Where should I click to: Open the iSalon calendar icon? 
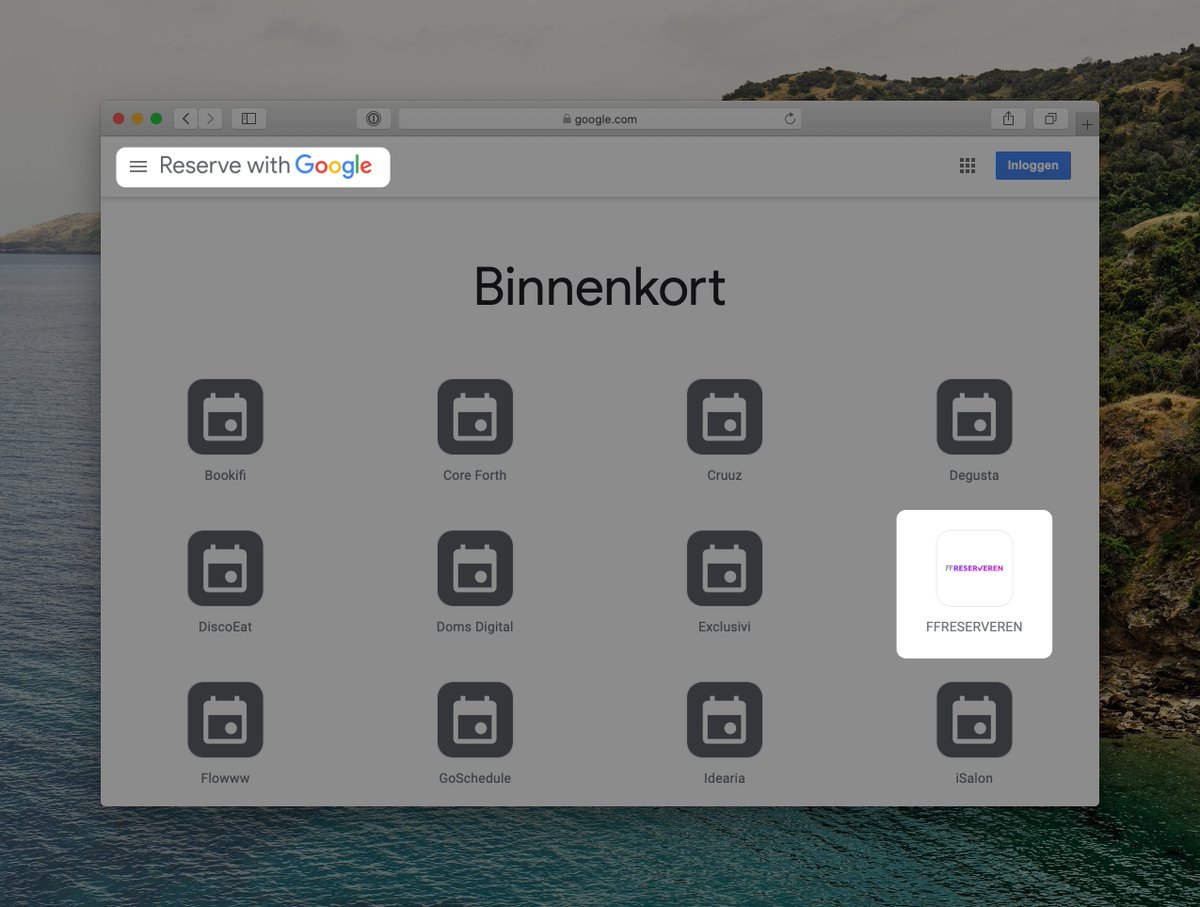pos(974,720)
